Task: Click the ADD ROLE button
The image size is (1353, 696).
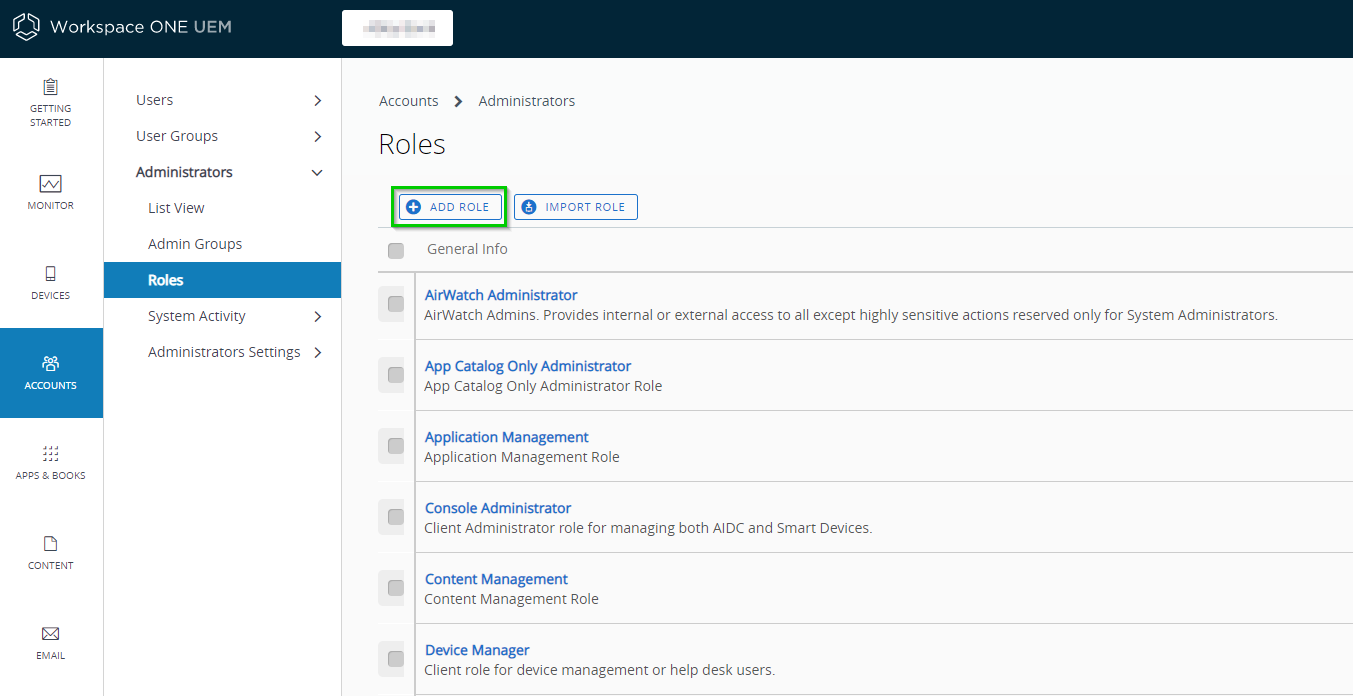Action: pos(449,206)
